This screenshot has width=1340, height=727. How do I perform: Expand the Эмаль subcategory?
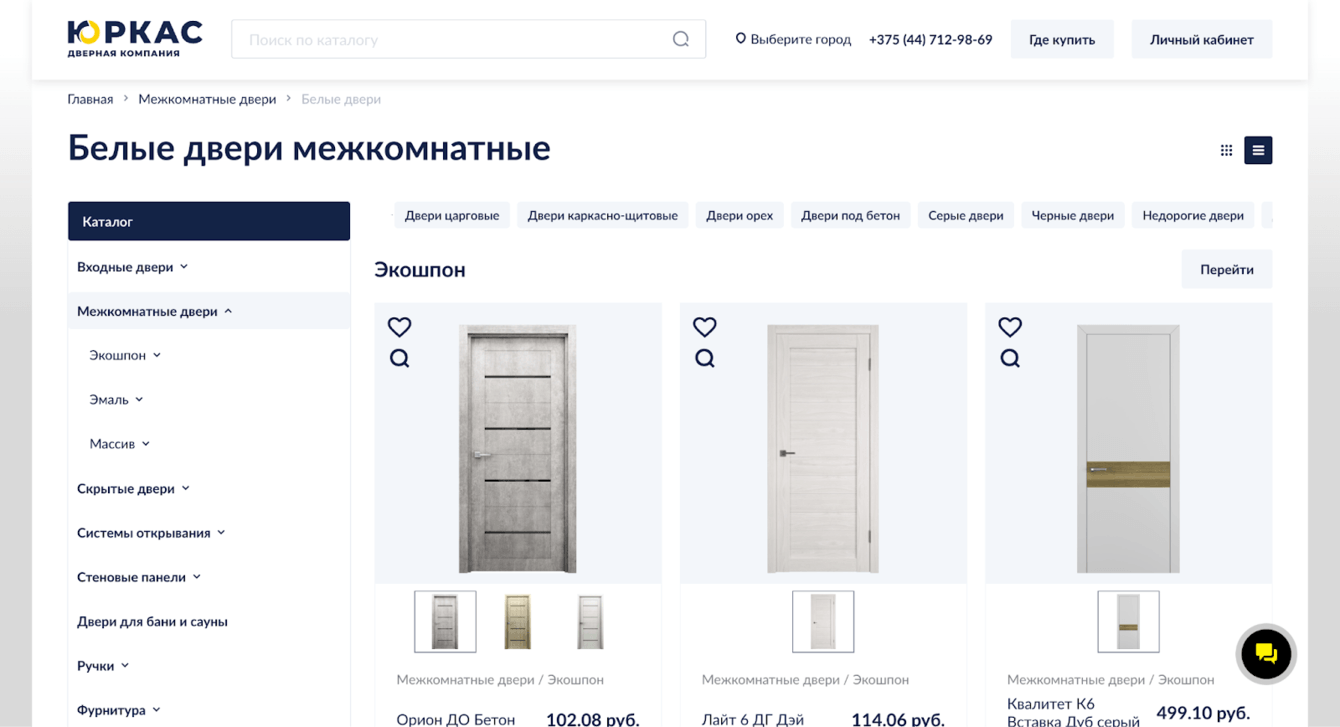139,399
